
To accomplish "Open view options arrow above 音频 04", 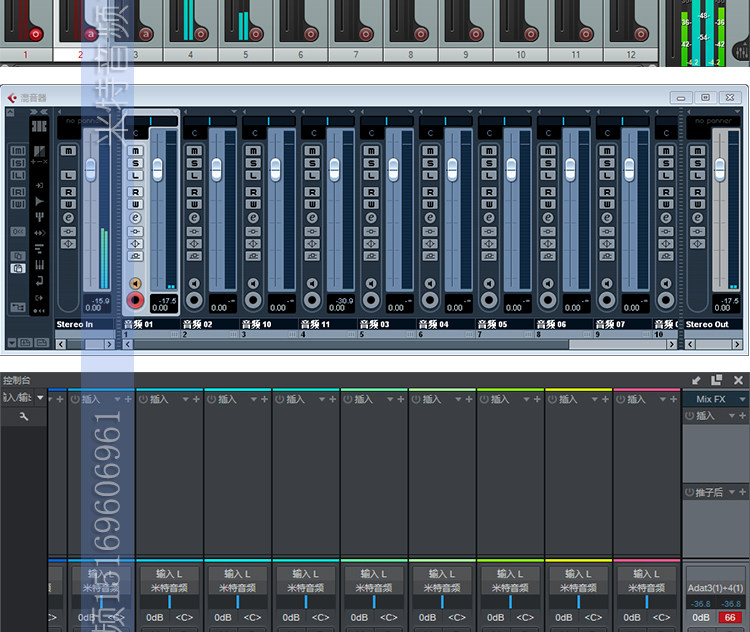I will coord(470,111).
